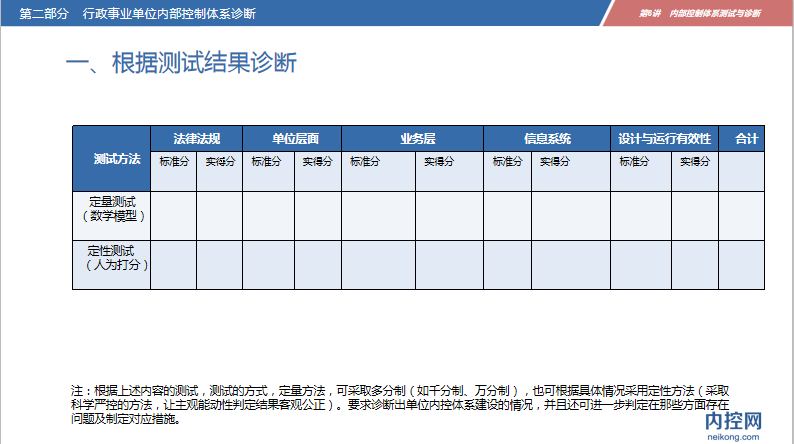Screen dimensions: 794x444
Task: Click the 合计 cell in 定量测试 row
Action: point(741,216)
